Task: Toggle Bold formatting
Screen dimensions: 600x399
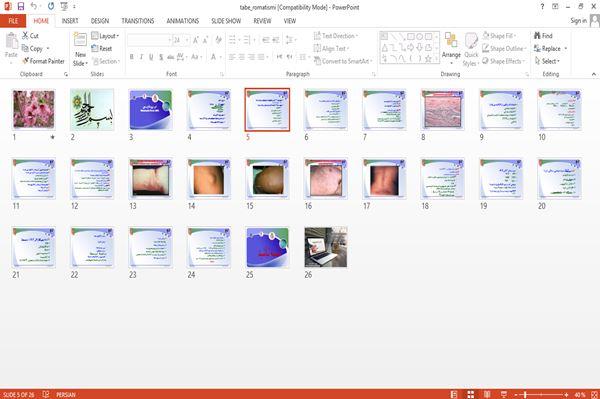Action: (x=131, y=57)
